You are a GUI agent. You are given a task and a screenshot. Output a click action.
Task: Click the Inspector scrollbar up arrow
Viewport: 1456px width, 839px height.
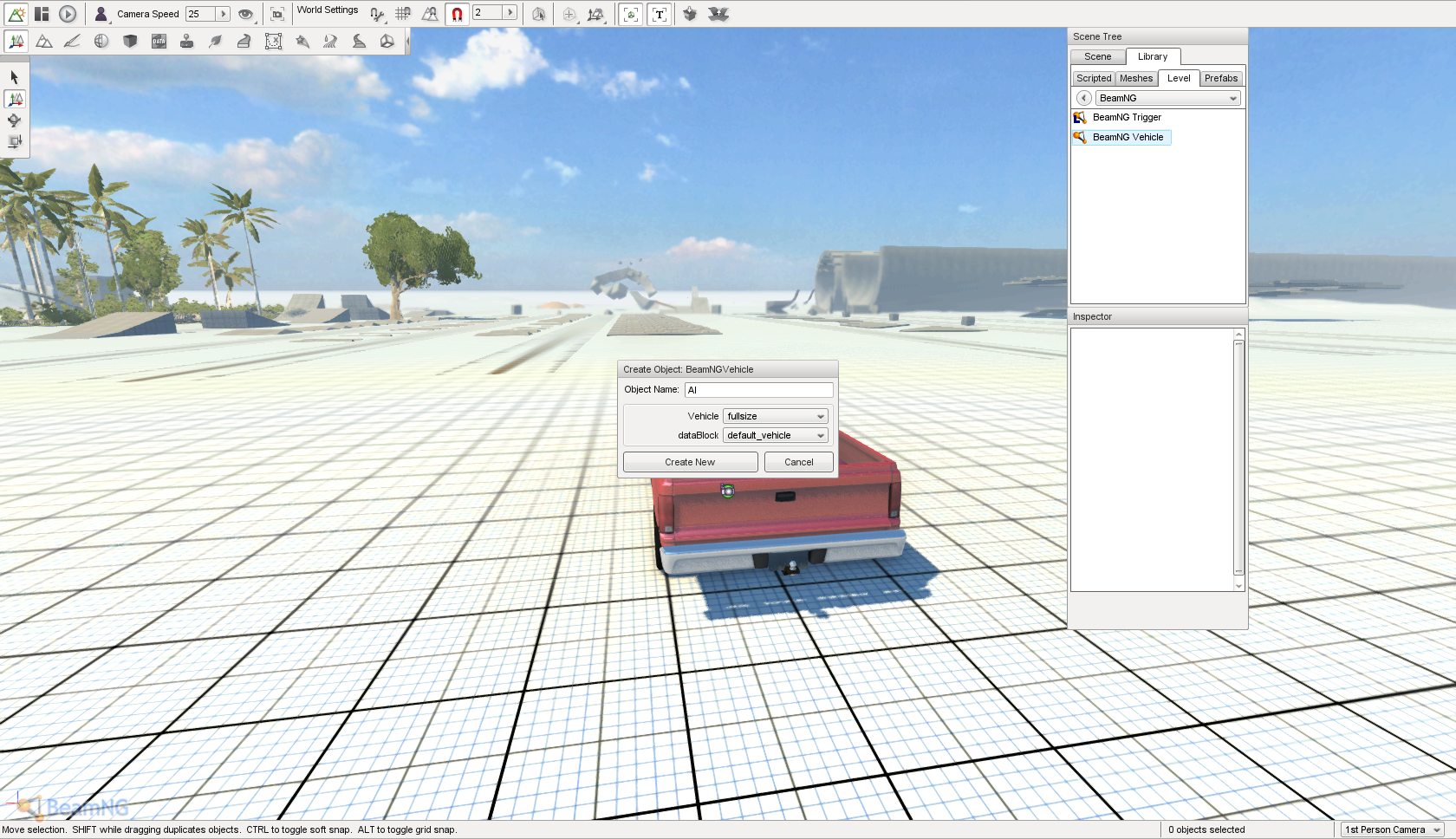click(1239, 334)
